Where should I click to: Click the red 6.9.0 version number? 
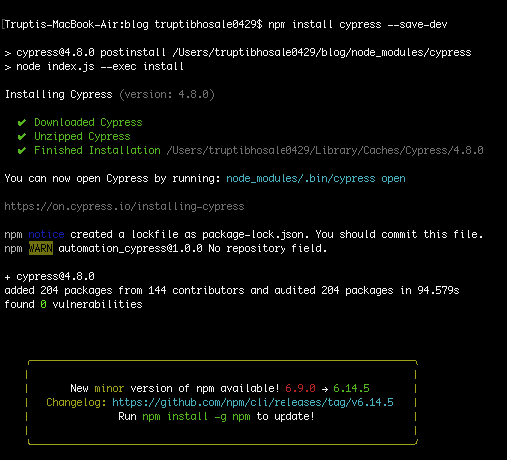pyautogui.click(x=300, y=388)
